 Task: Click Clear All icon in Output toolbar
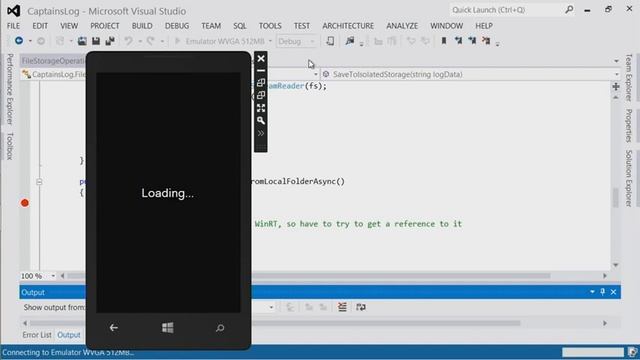(342, 307)
